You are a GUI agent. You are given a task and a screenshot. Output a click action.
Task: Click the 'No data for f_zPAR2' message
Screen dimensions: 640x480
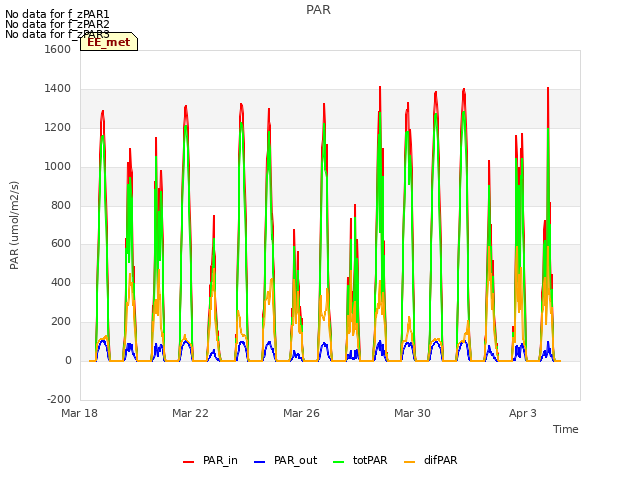click(57, 24)
